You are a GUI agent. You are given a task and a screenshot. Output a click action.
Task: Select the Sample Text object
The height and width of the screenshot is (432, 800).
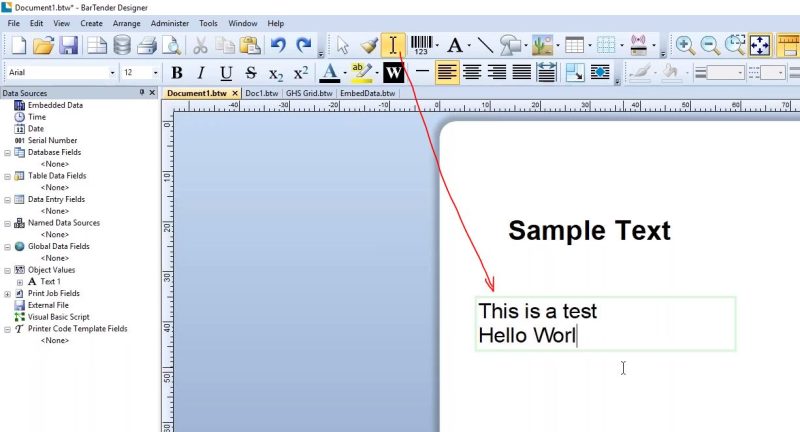coord(589,231)
